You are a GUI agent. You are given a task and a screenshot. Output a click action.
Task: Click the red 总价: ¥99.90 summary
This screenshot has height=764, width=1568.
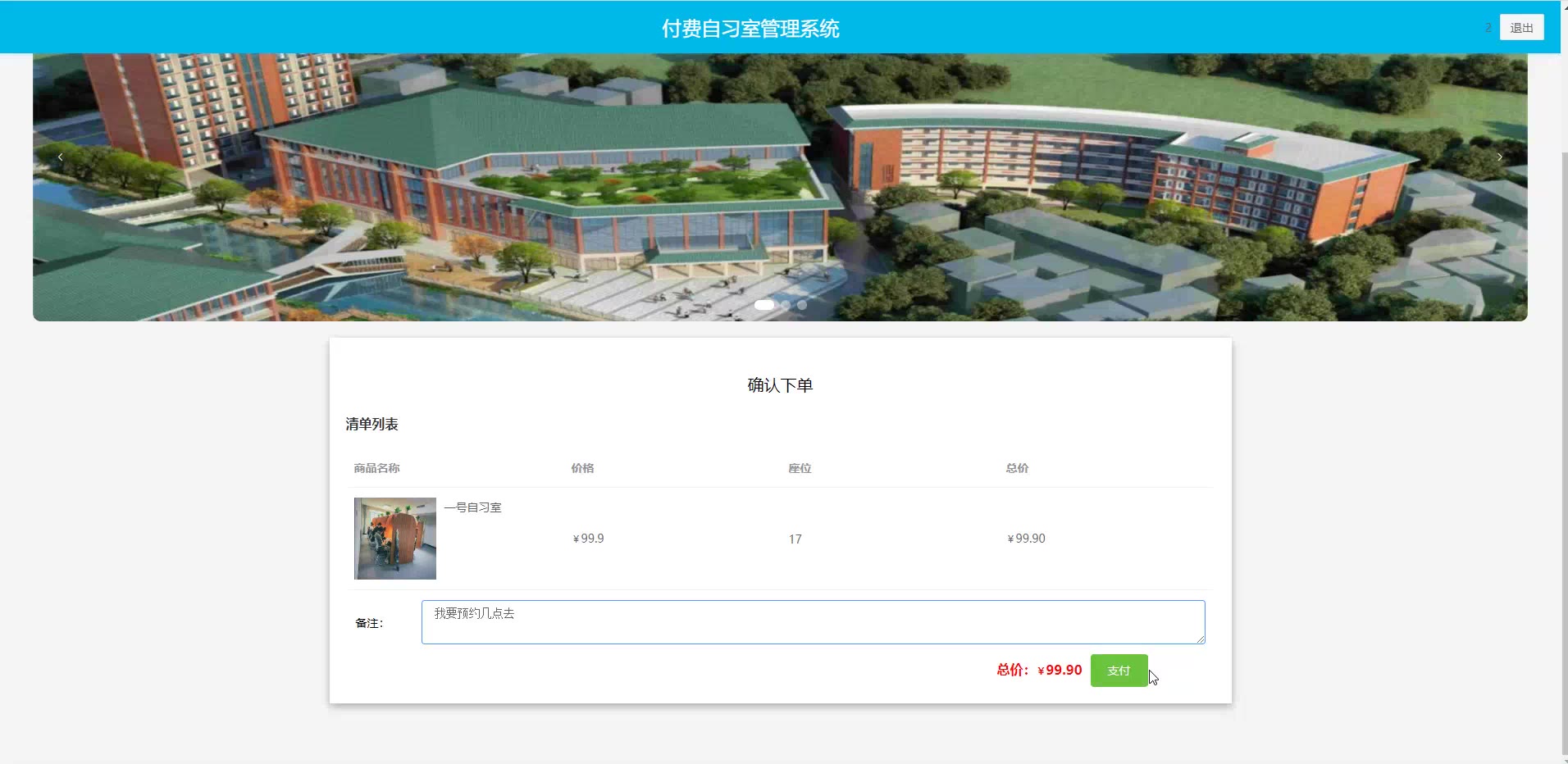[1039, 670]
